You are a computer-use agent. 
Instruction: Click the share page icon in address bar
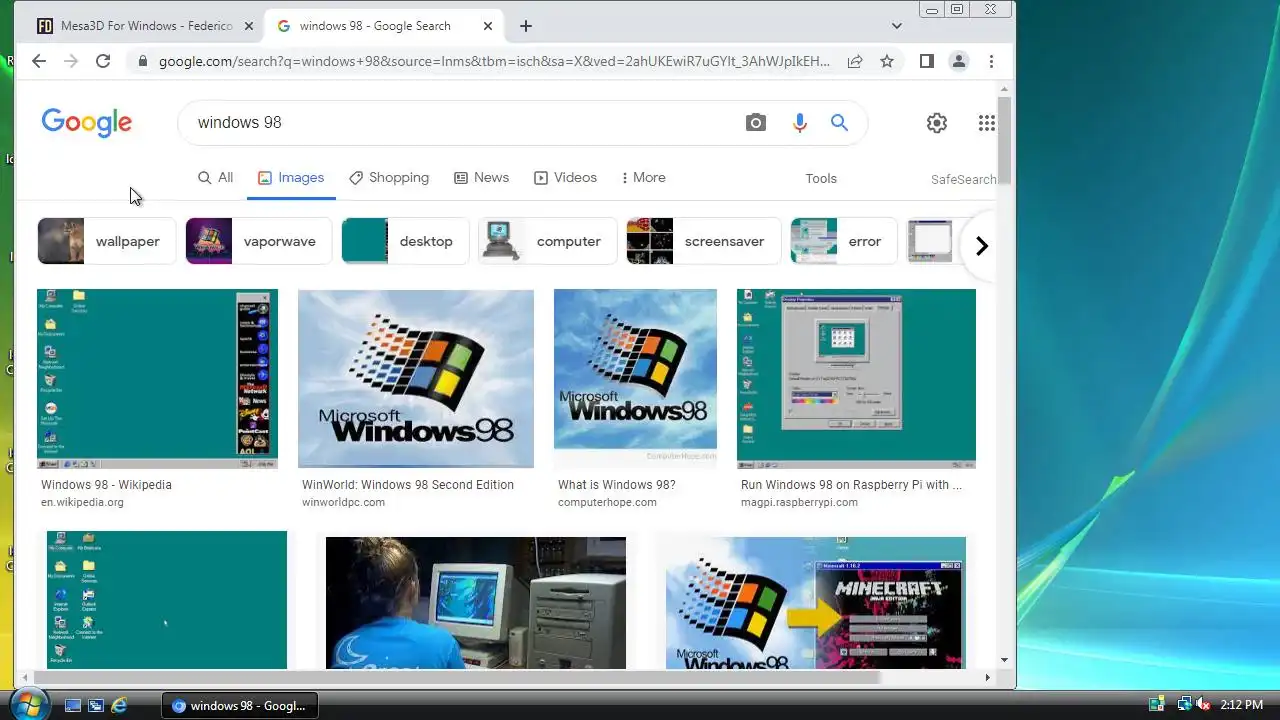click(x=855, y=61)
